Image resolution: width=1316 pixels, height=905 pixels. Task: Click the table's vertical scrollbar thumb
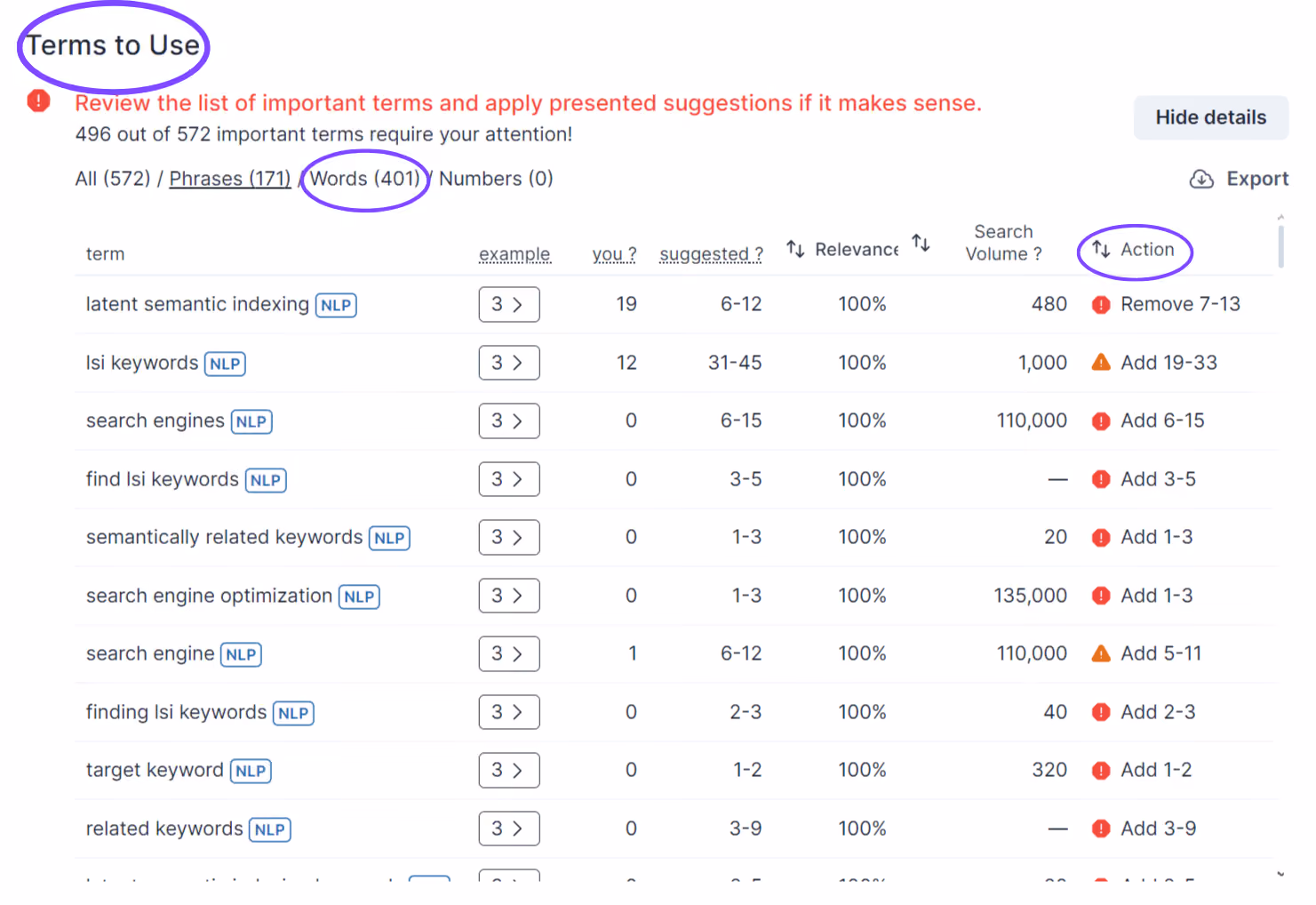click(1280, 246)
